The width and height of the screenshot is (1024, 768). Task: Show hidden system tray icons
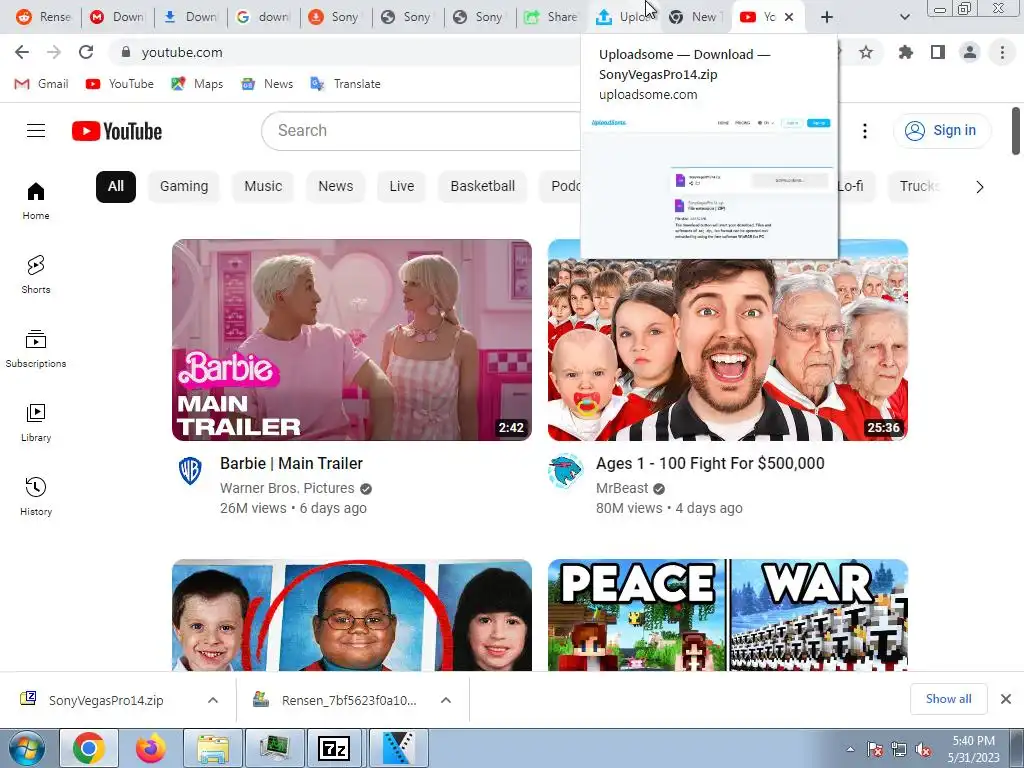(850, 749)
